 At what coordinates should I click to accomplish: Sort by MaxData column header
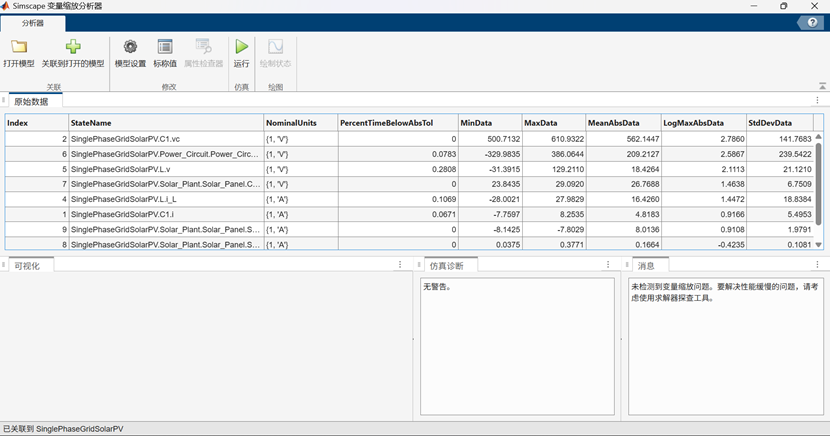click(554, 123)
